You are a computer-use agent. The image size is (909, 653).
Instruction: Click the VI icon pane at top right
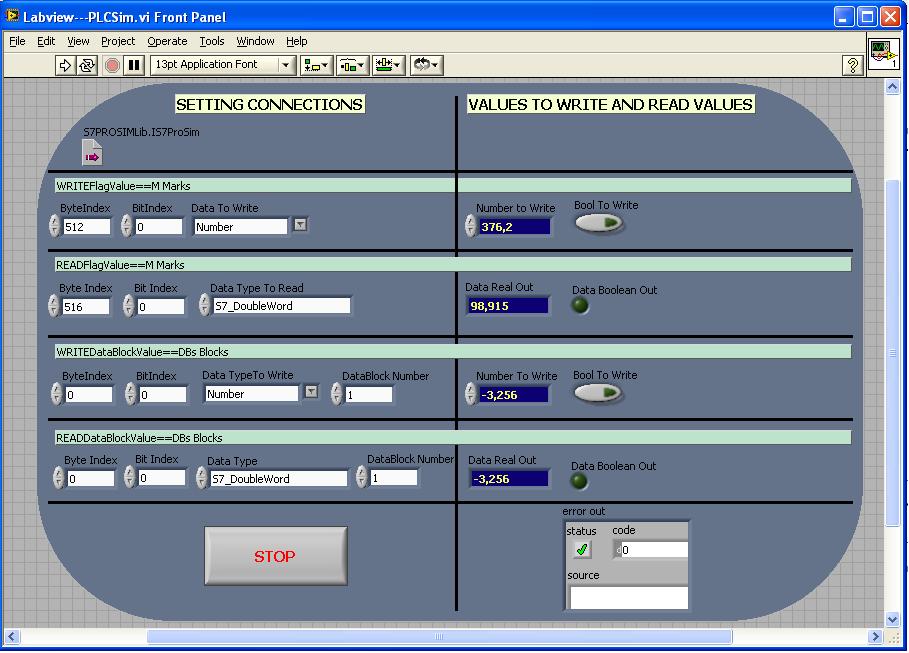(883, 54)
